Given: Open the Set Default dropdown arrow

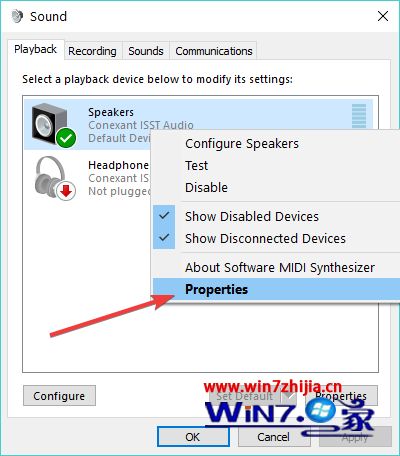Looking at the screenshot, I should (x=289, y=396).
